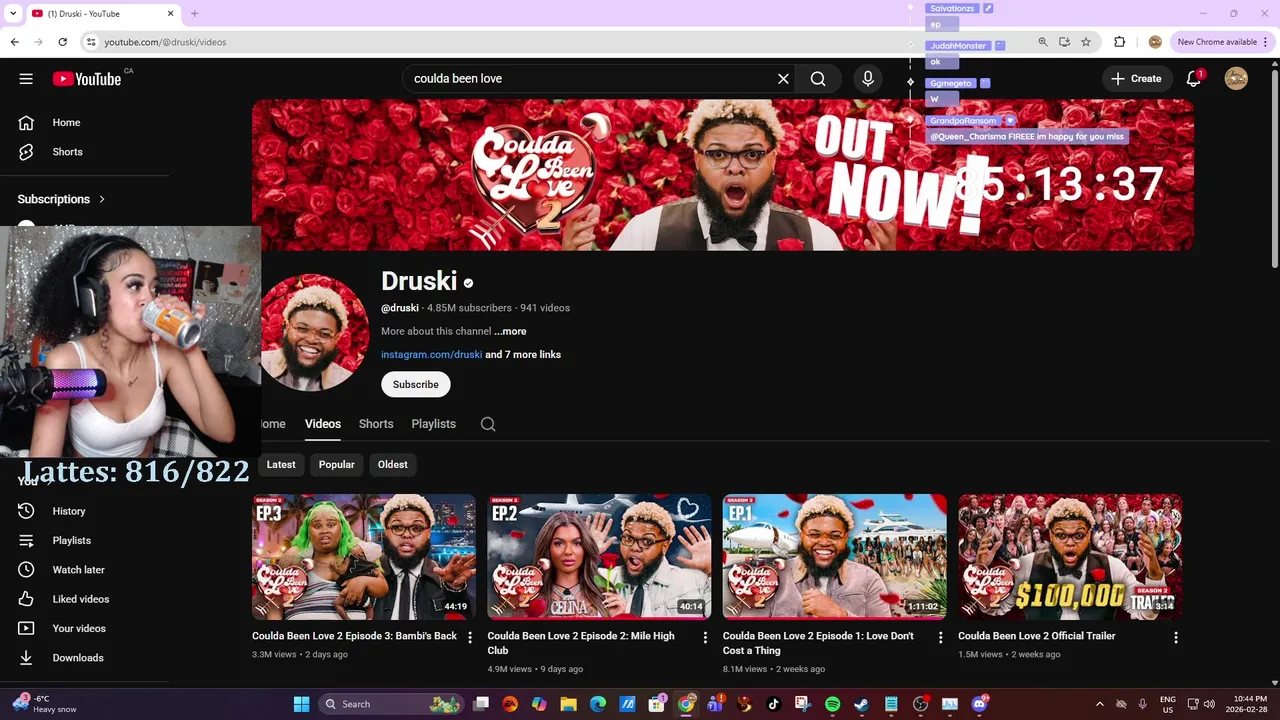The image size is (1280, 720).
Task: Sort videos by Latest
Action: [x=281, y=465]
